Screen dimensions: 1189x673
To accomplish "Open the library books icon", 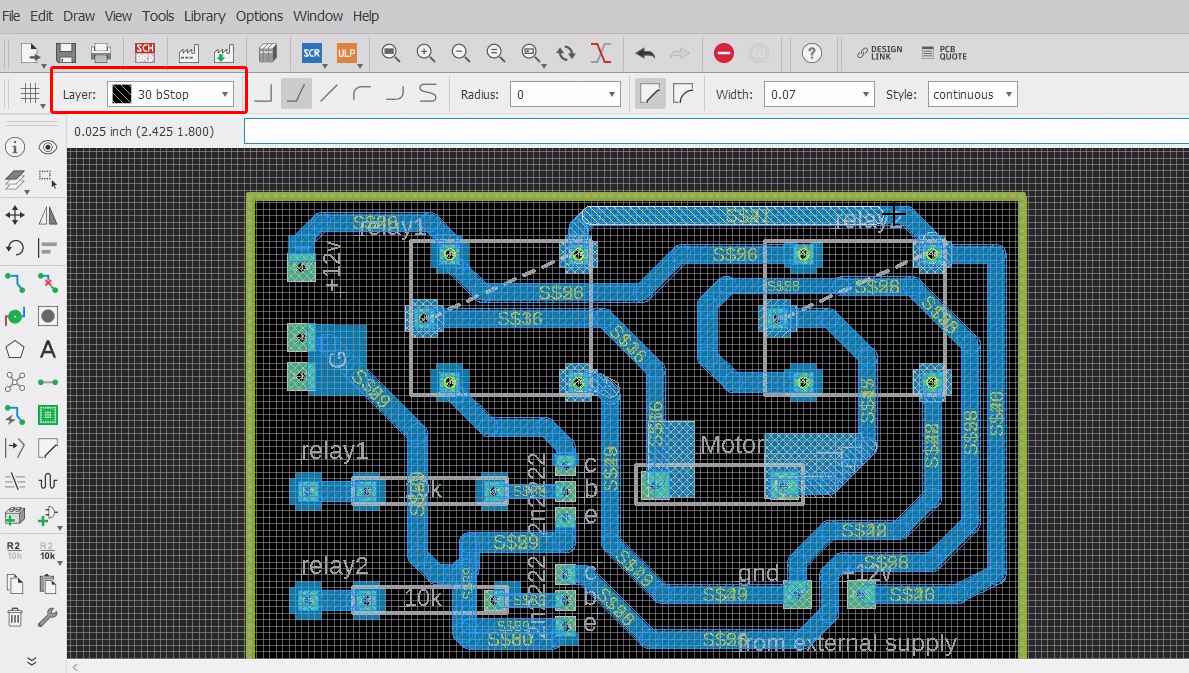I will pos(268,53).
